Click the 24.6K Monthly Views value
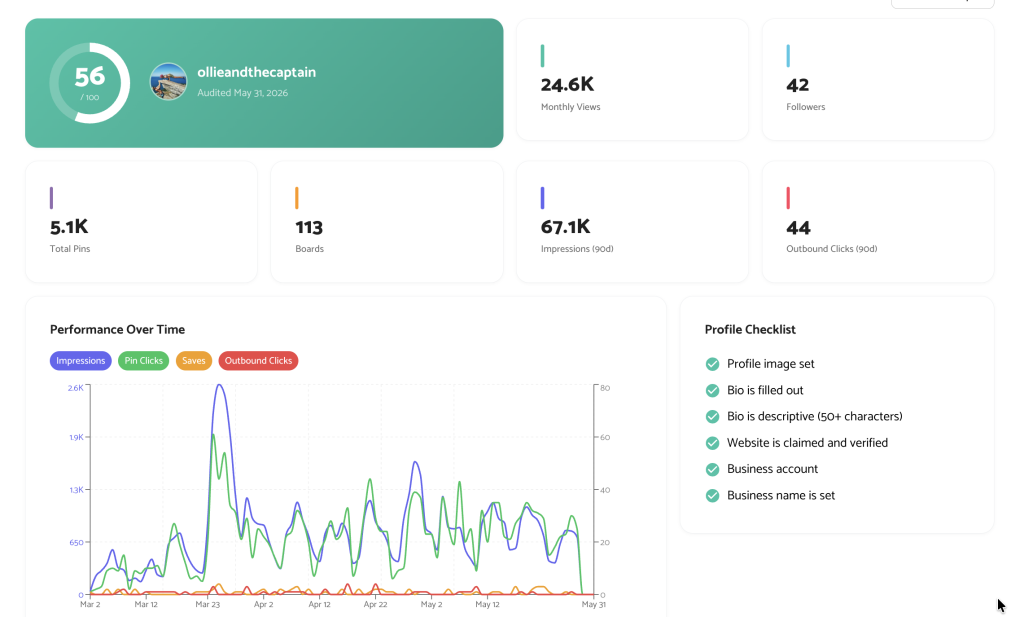The width and height of the screenshot is (1024, 617). [x=568, y=85]
